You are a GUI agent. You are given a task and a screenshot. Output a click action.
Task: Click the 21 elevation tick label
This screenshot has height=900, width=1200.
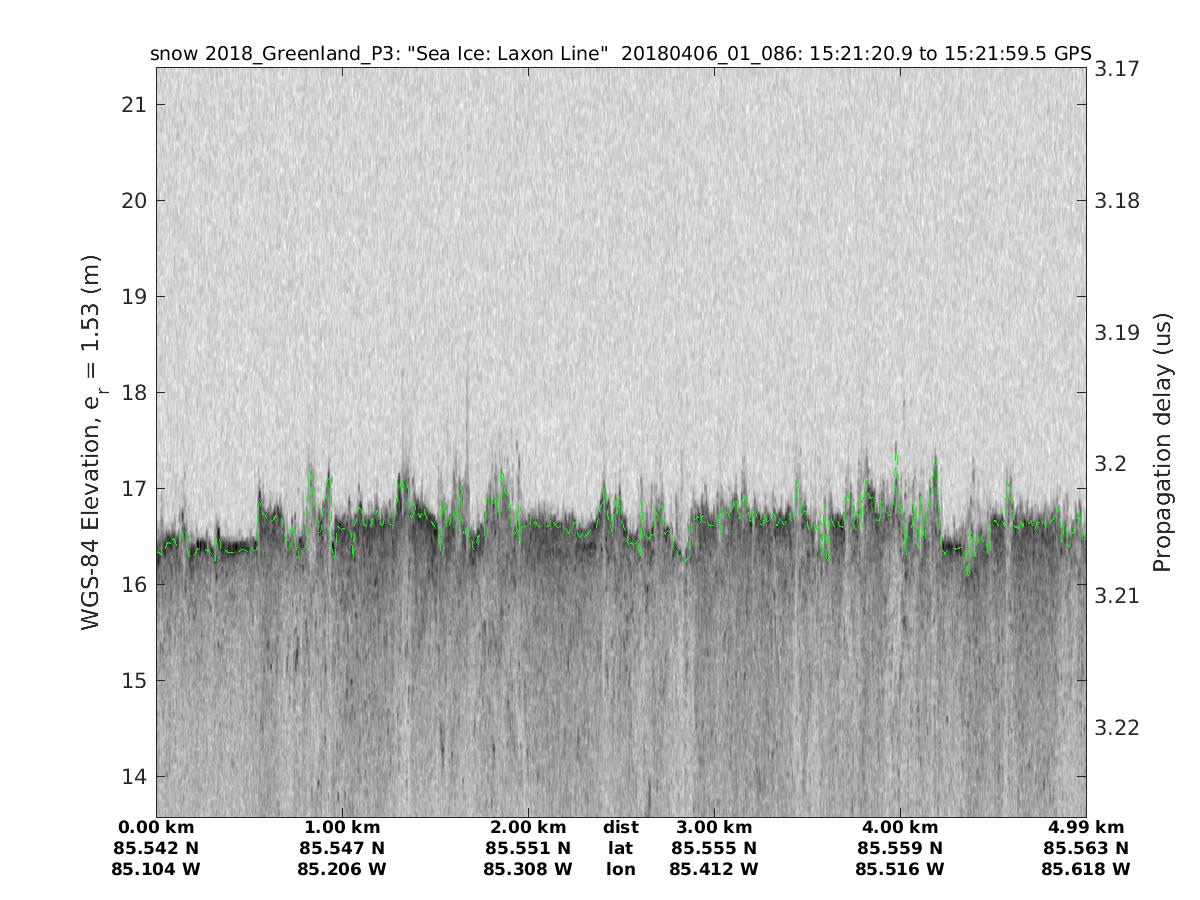click(133, 105)
